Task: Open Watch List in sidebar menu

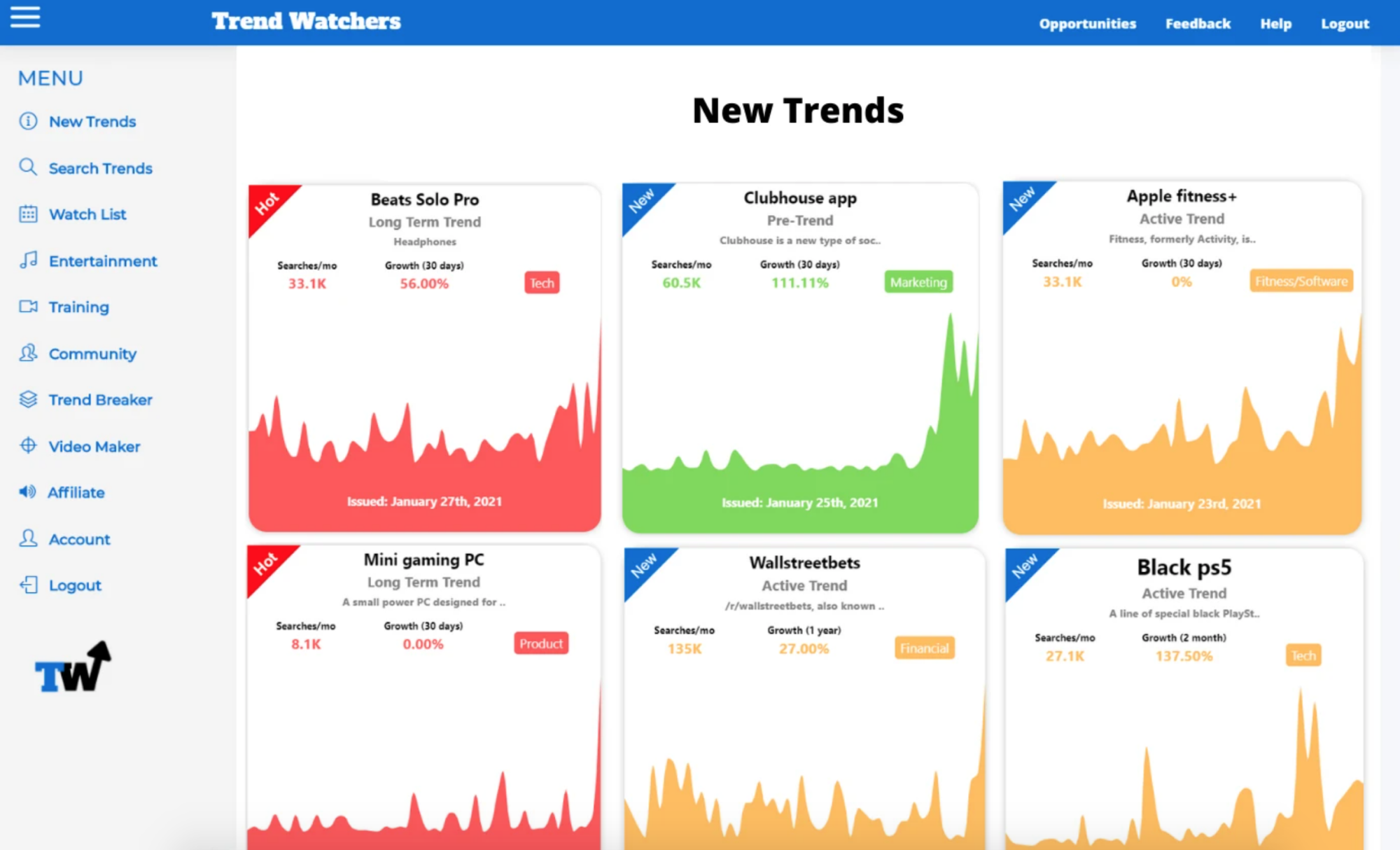Action: coord(87,214)
